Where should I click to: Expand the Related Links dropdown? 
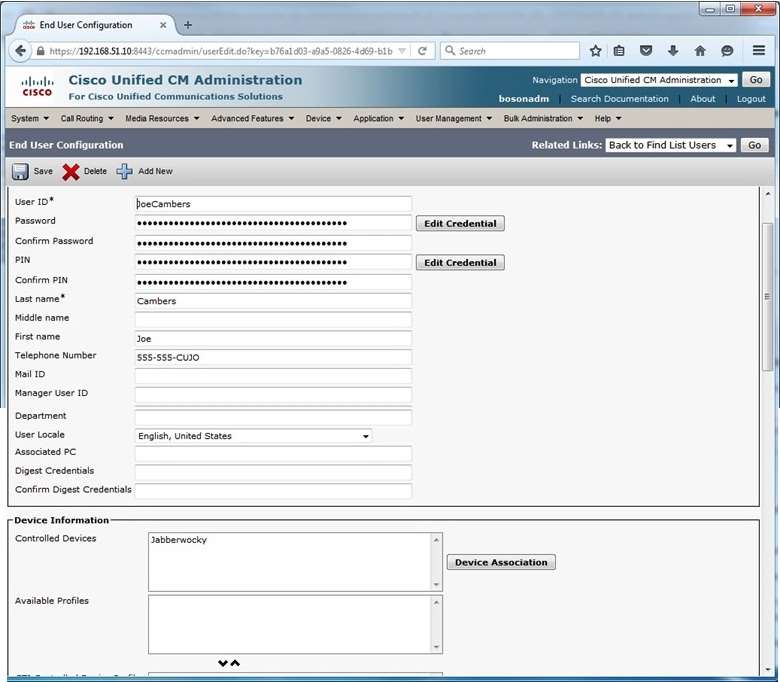pyautogui.click(x=671, y=145)
